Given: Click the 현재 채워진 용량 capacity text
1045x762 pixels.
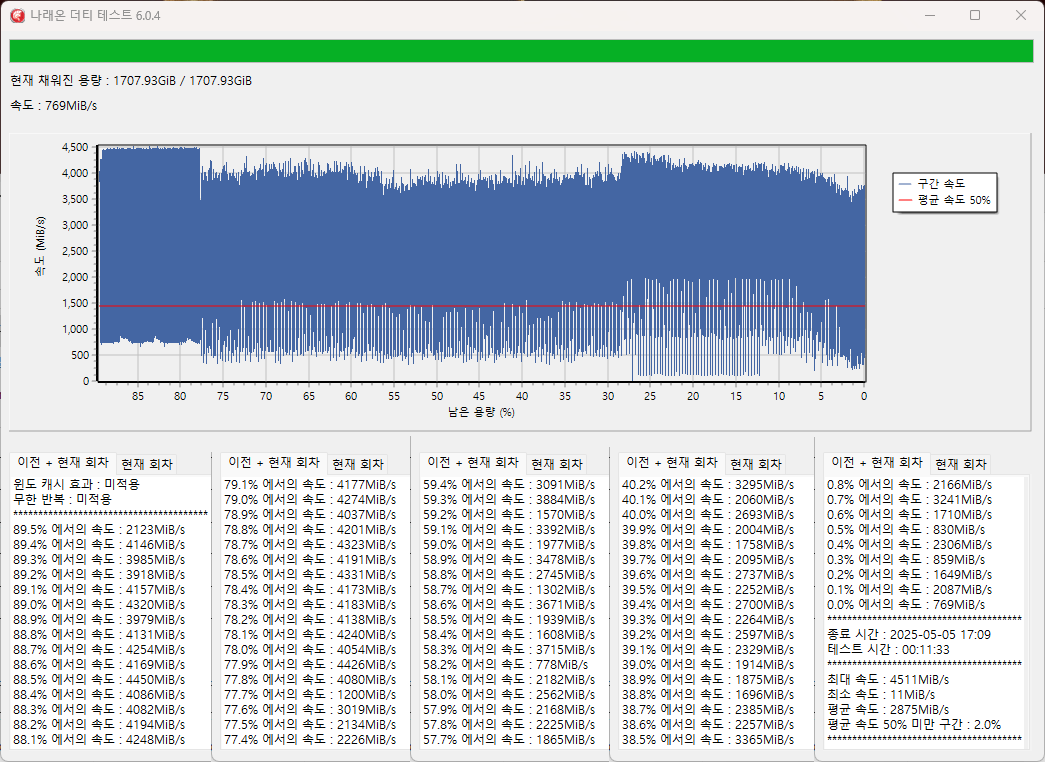Looking at the screenshot, I should 131,80.
